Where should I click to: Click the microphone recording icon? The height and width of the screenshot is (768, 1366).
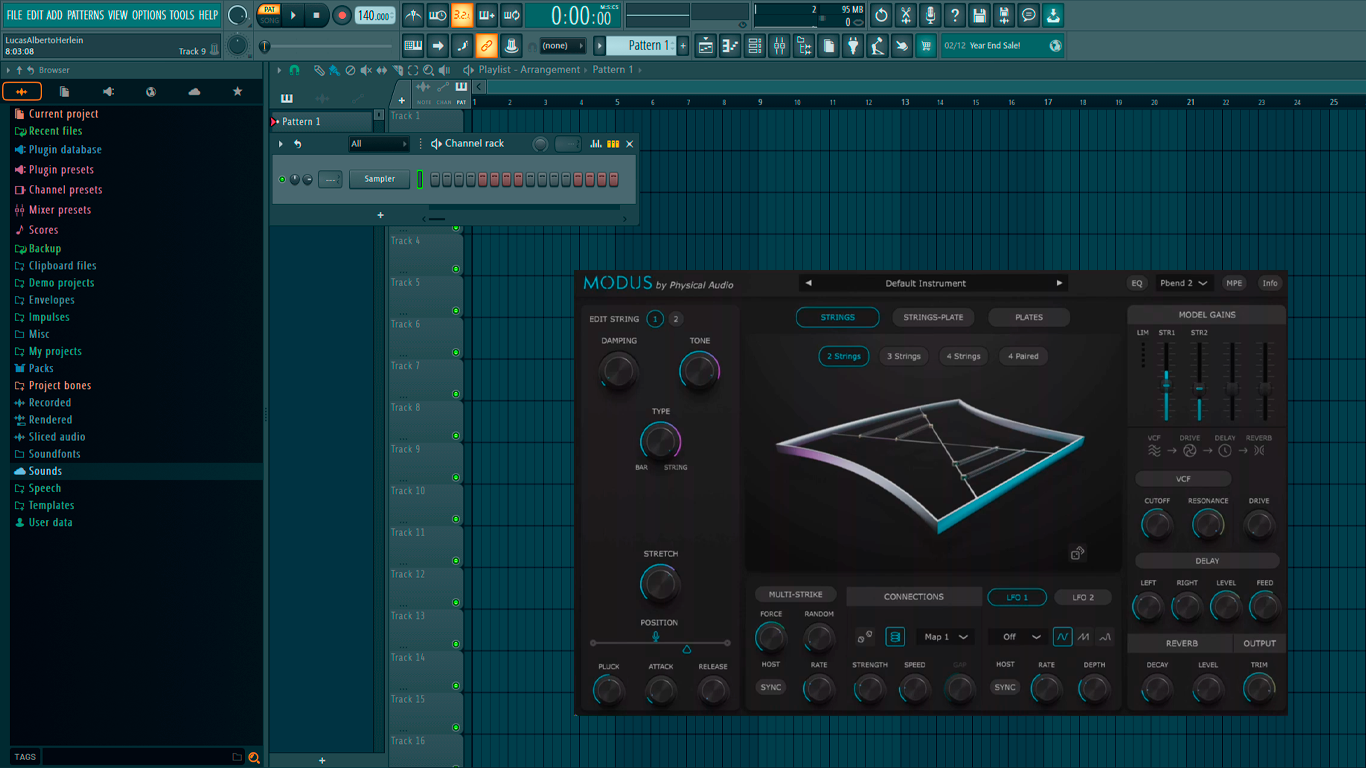pos(930,15)
